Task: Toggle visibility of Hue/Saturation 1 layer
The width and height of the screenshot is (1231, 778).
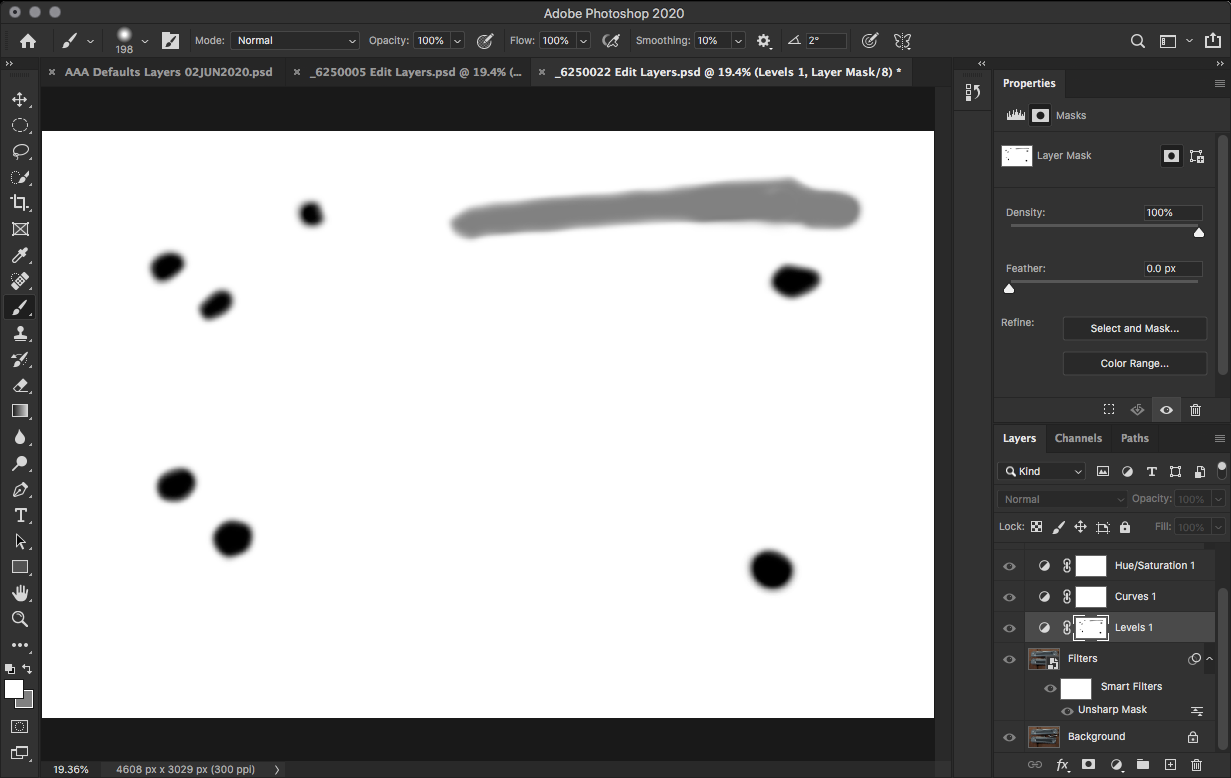Action: click(1008, 565)
